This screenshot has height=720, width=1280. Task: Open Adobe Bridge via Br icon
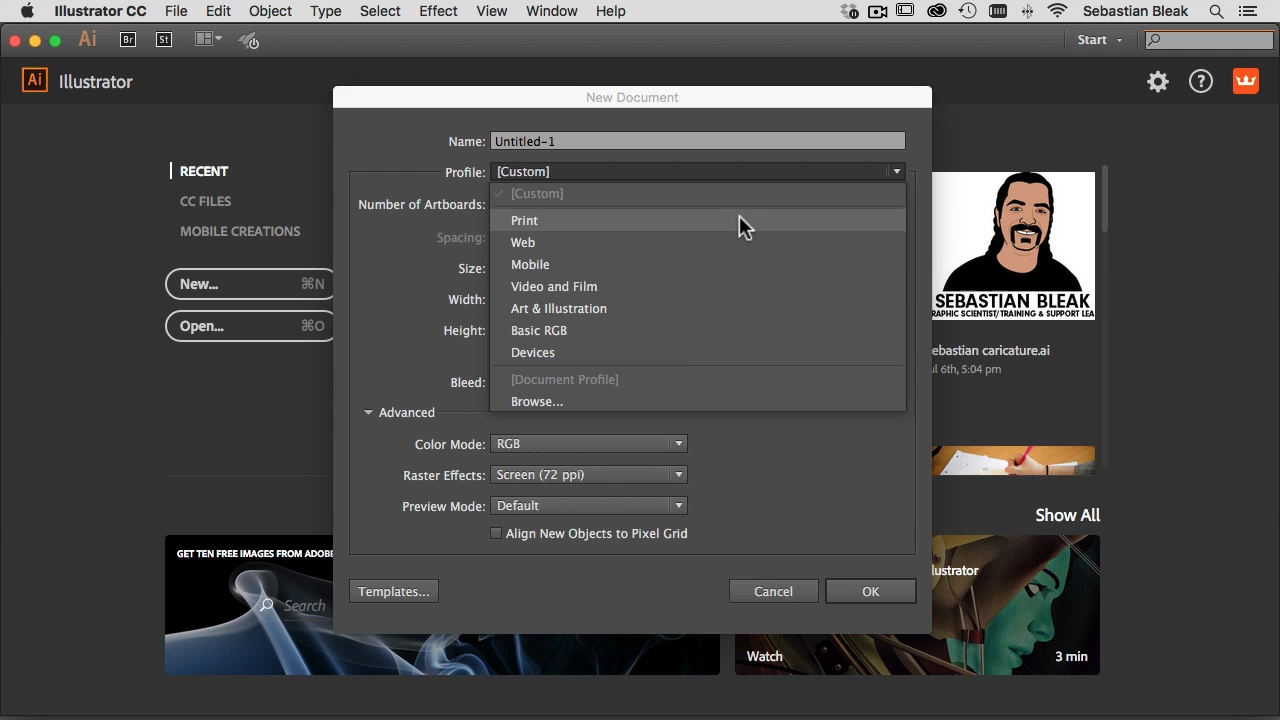tap(127, 40)
